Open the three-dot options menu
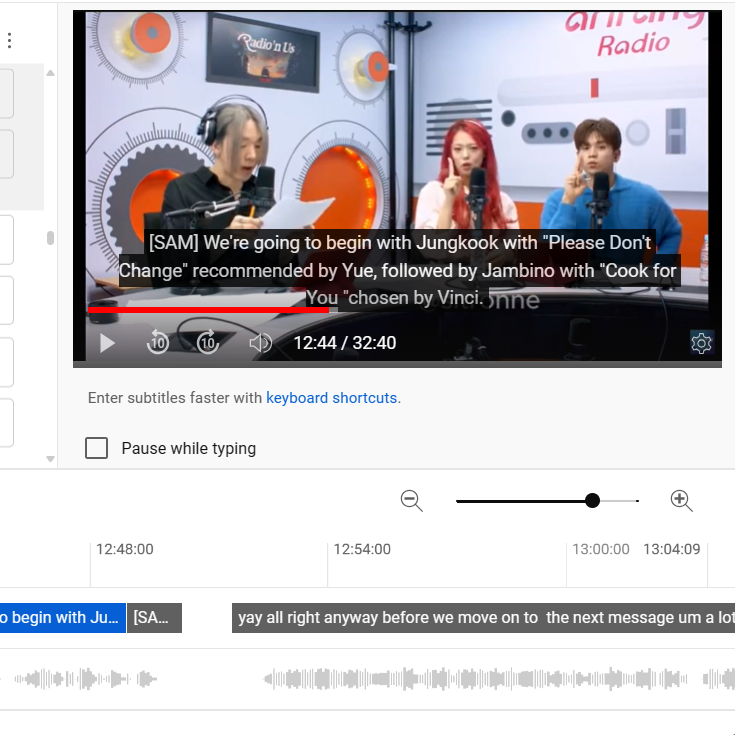735x735 pixels. click(x=9, y=40)
